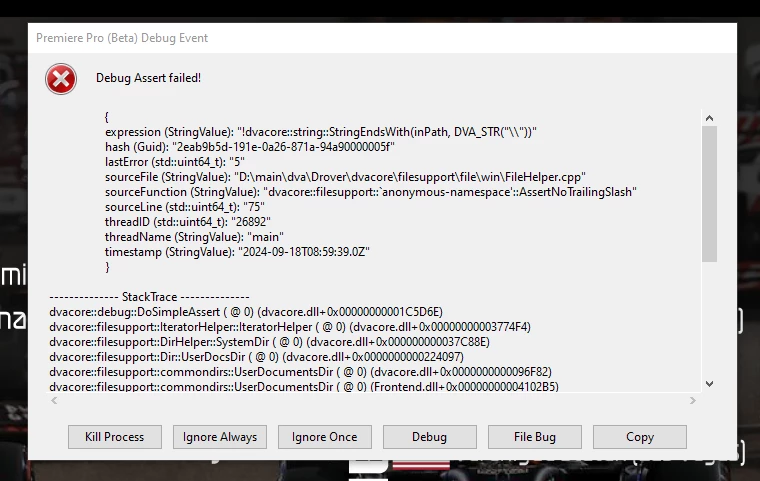760x481 pixels.
Task: Click the DirHelper::SystemDir stack entry
Action: click(x=269, y=342)
